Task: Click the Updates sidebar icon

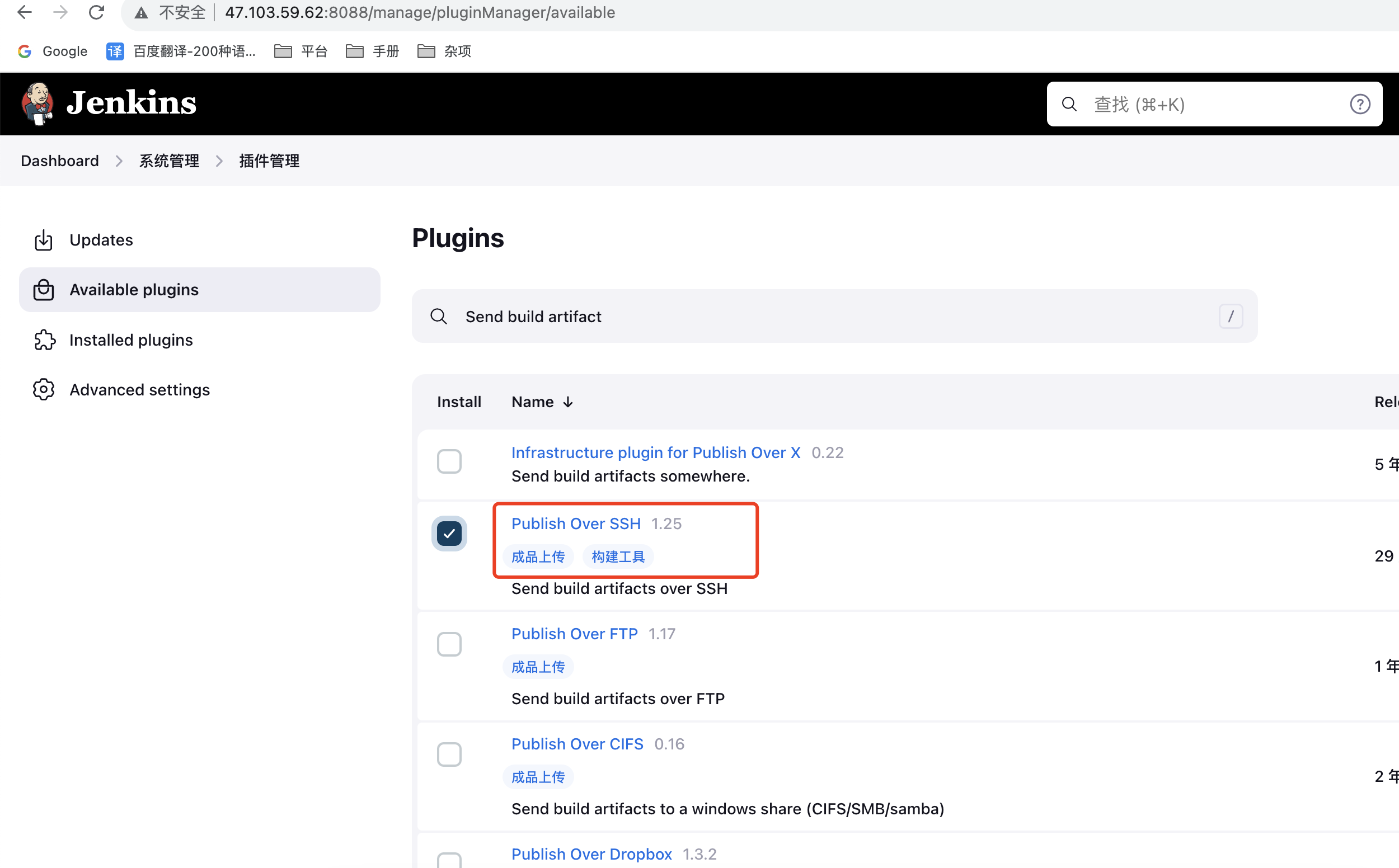Action: [x=43, y=240]
